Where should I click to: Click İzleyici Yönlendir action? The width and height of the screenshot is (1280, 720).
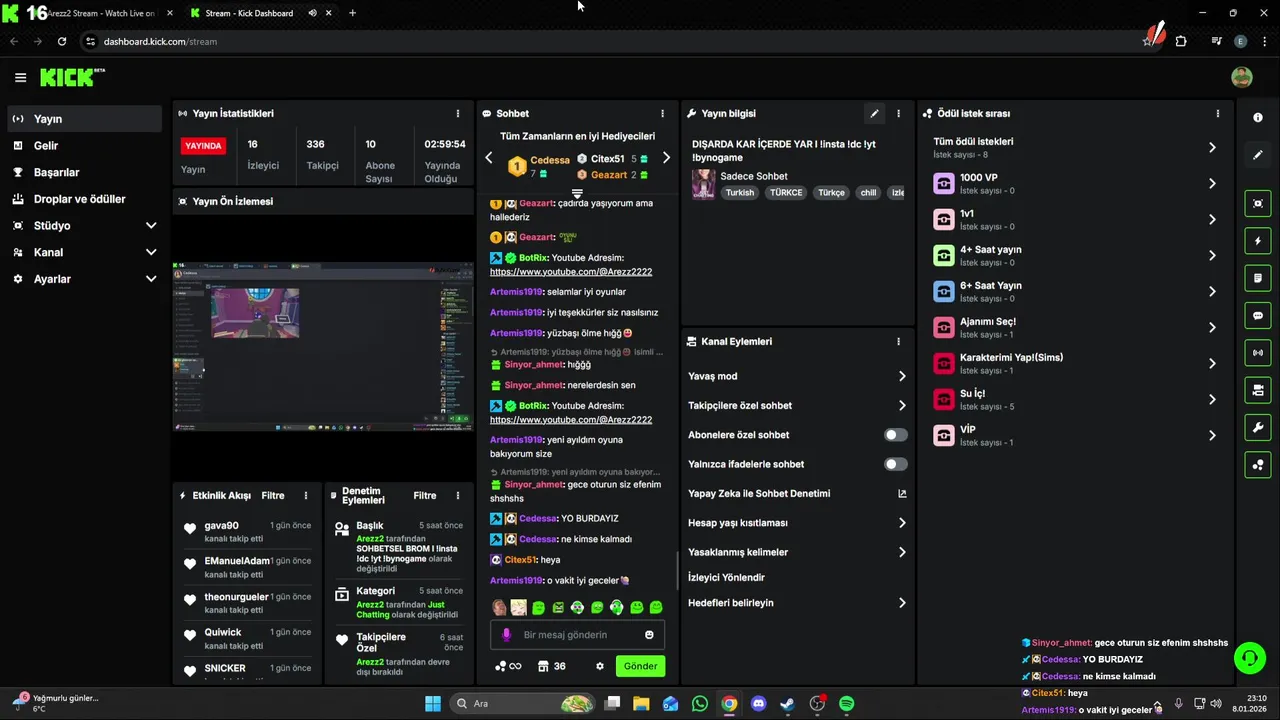click(726, 577)
